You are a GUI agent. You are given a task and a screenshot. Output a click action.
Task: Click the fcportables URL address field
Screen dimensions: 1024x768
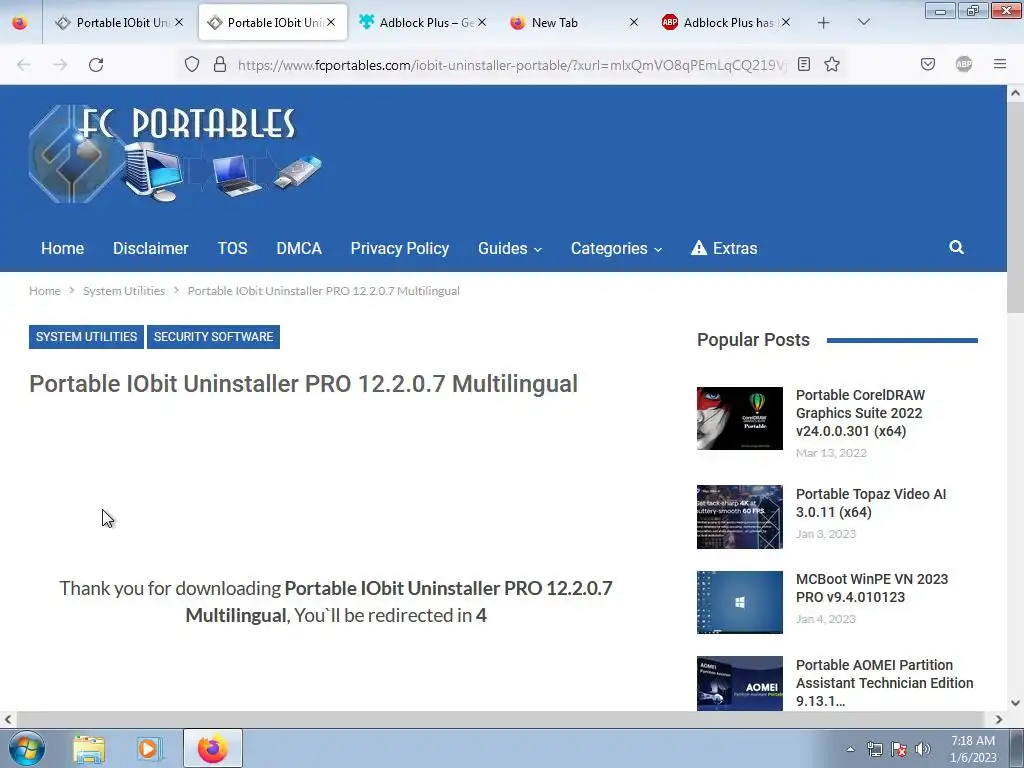(x=511, y=65)
